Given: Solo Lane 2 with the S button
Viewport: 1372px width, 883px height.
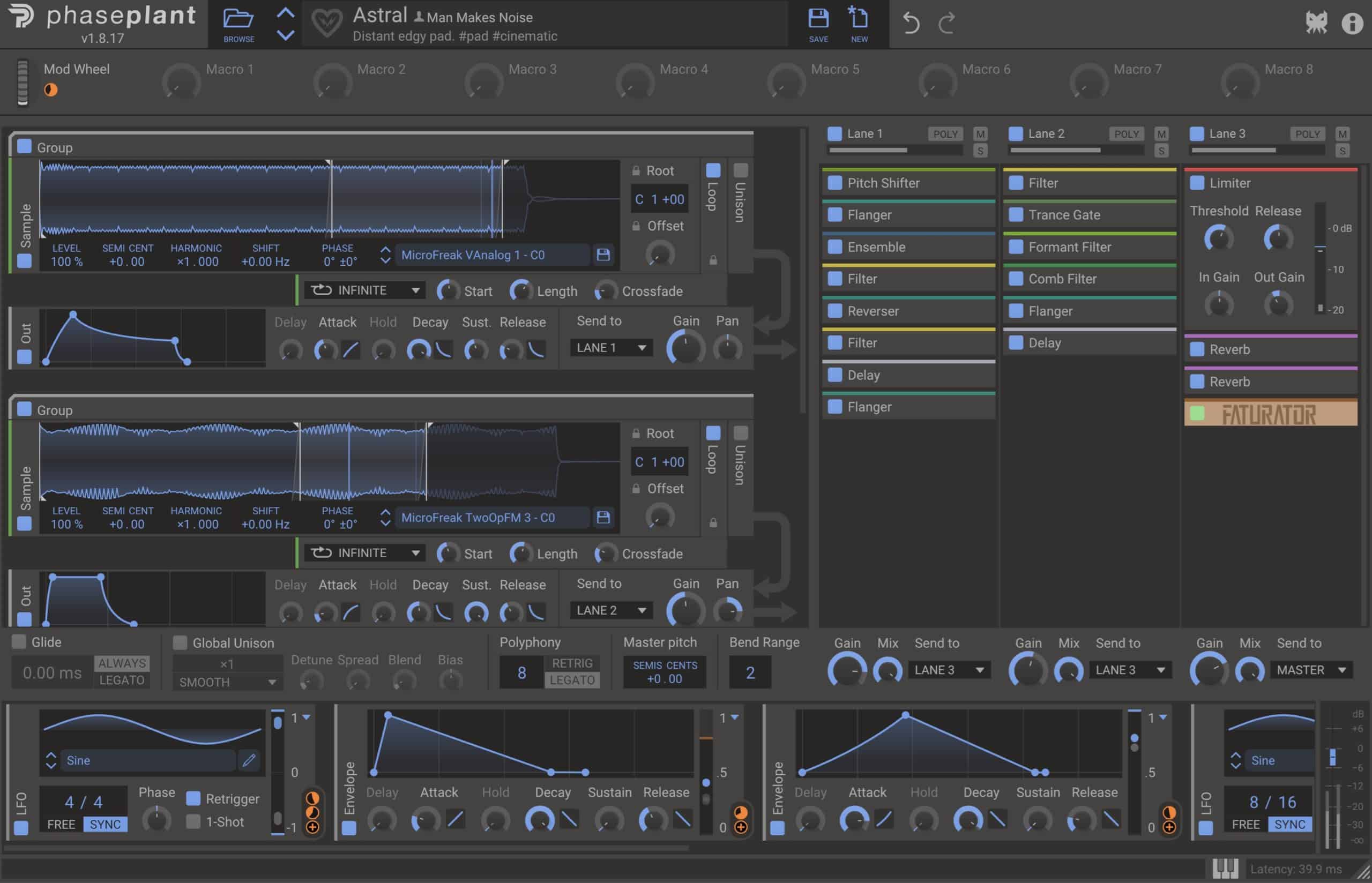Looking at the screenshot, I should [x=1161, y=151].
